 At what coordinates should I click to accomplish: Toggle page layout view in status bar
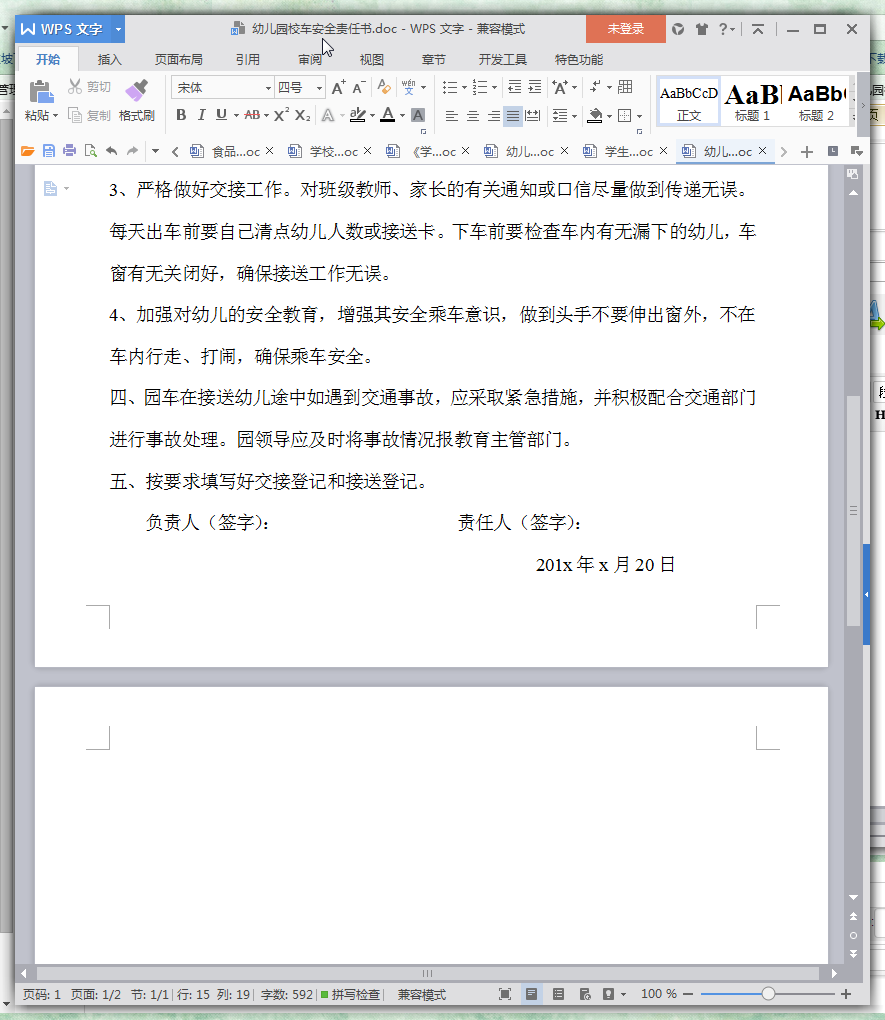[x=531, y=994]
